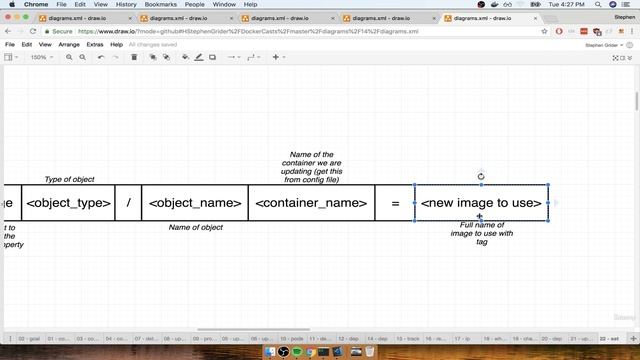Select the slash separator box

click(x=128, y=203)
